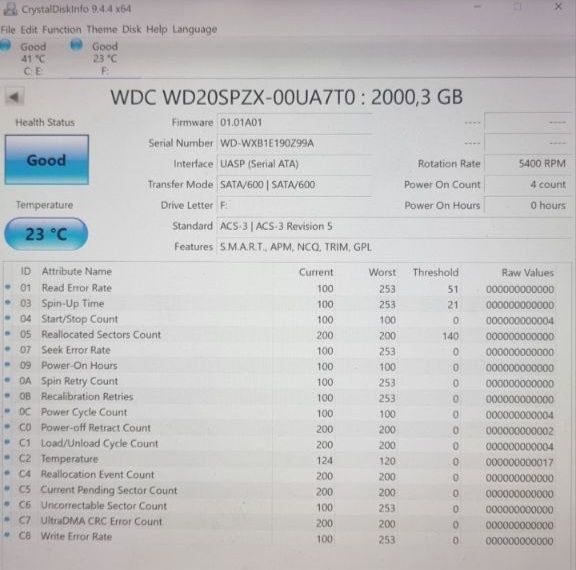This screenshot has height=570, width=576.
Task: Select the Read Error Rate attribute name
Action: [76, 288]
